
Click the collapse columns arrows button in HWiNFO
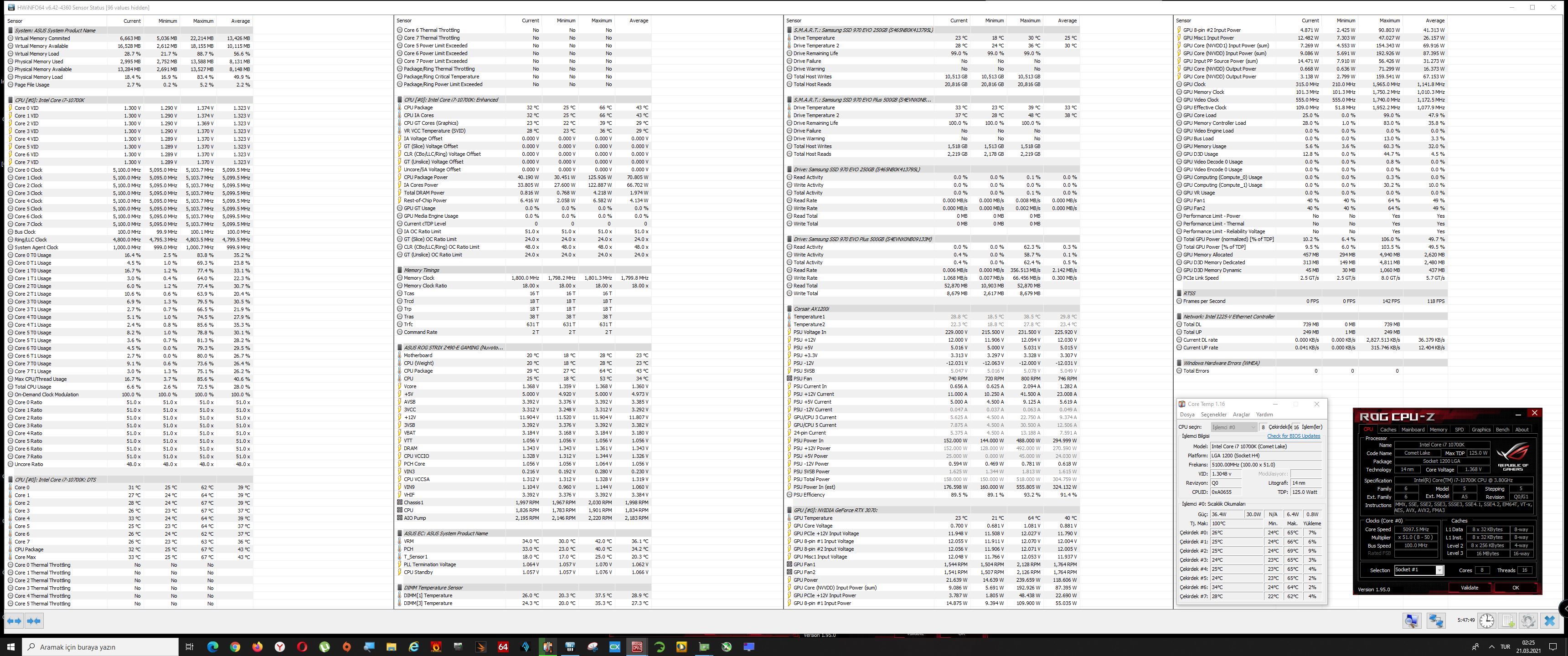click(x=34, y=621)
